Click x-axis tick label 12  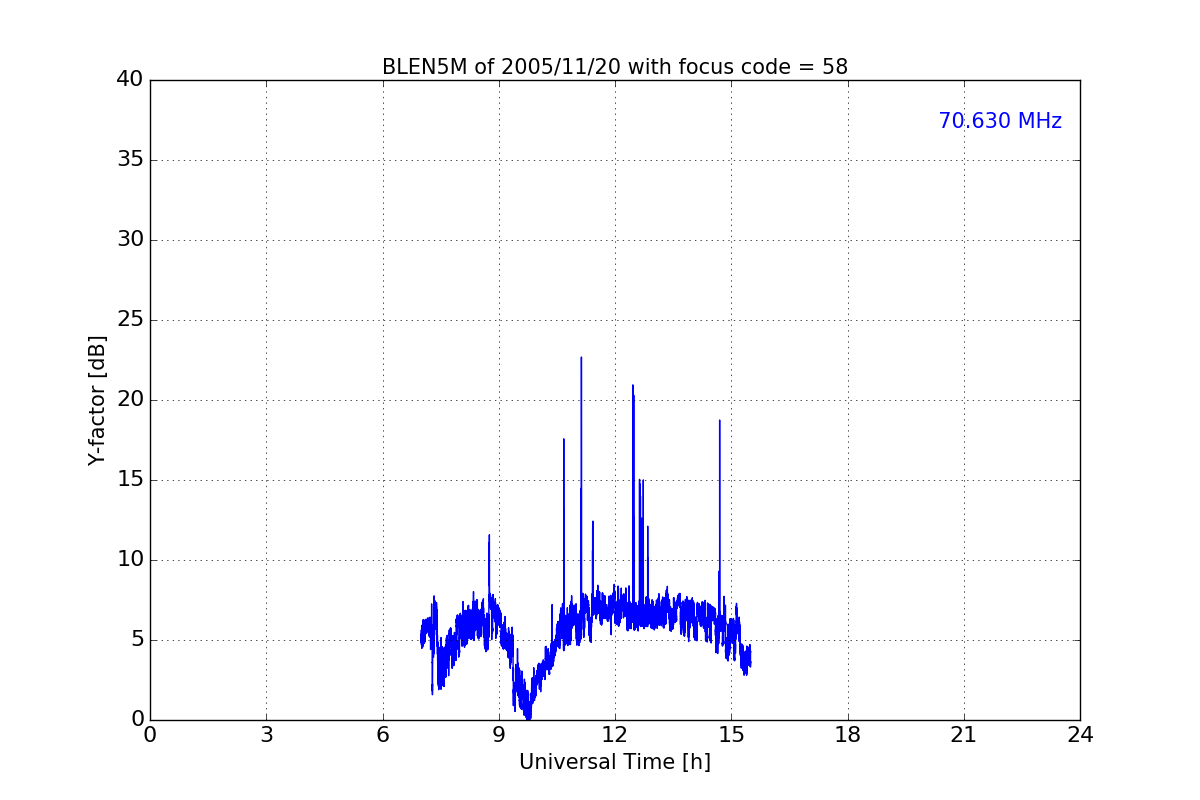(615, 735)
